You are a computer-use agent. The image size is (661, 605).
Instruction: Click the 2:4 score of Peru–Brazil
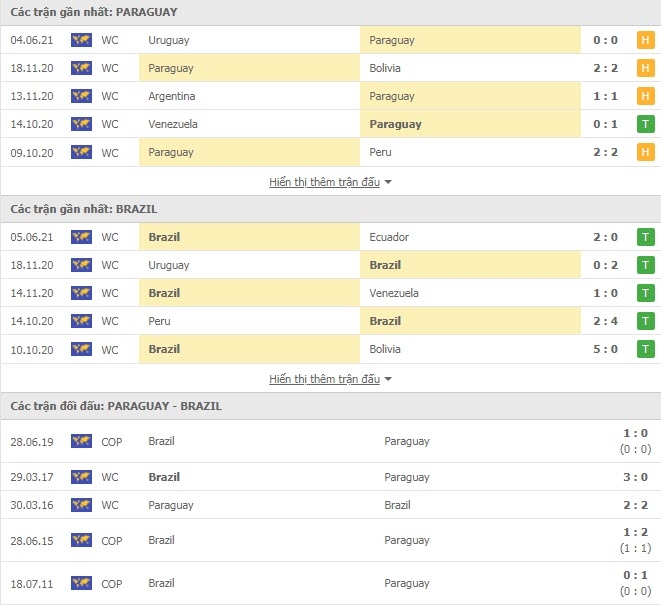pyautogui.click(x=605, y=321)
